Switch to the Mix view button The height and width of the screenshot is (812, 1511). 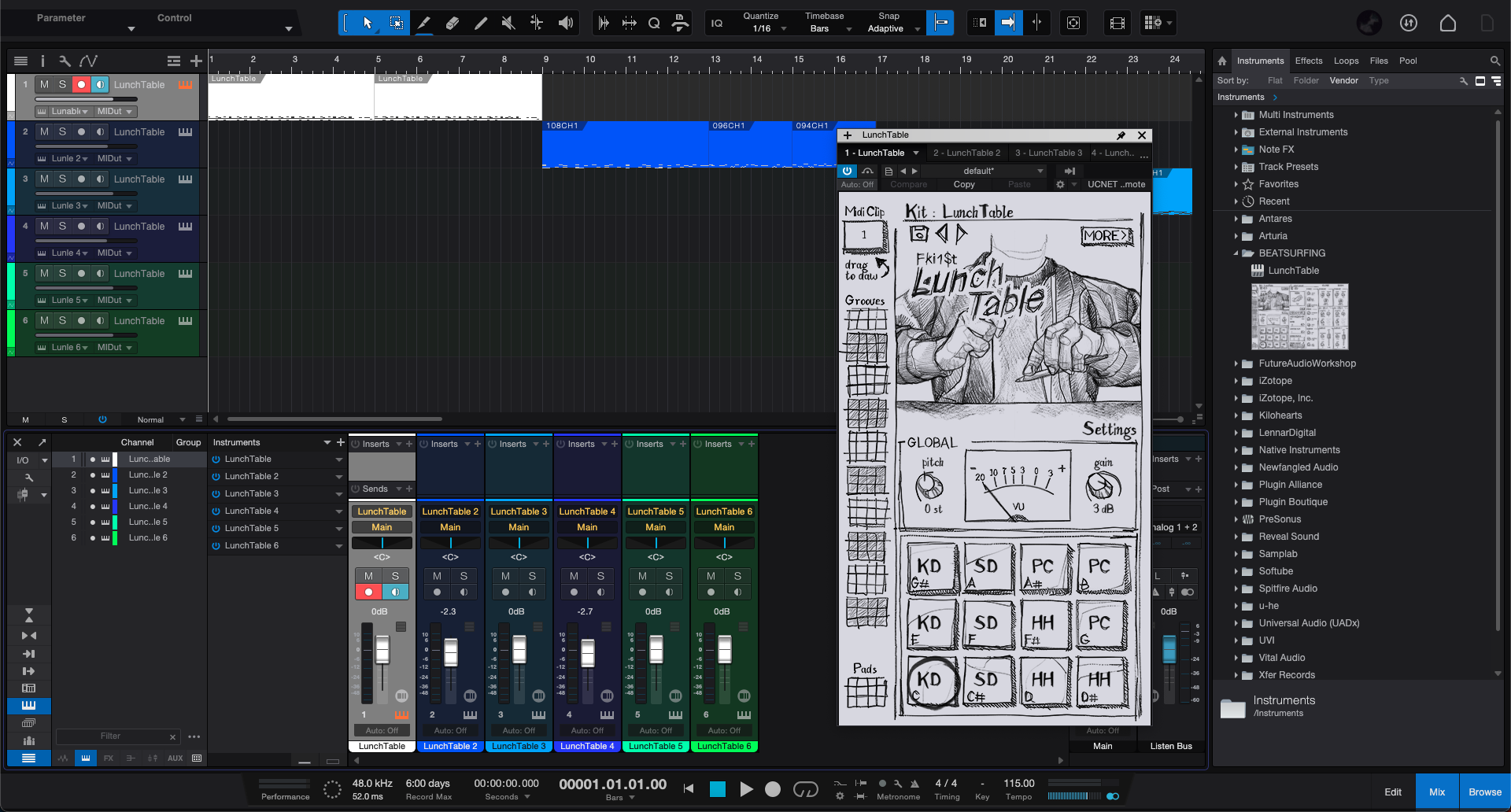tap(1437, 792)
